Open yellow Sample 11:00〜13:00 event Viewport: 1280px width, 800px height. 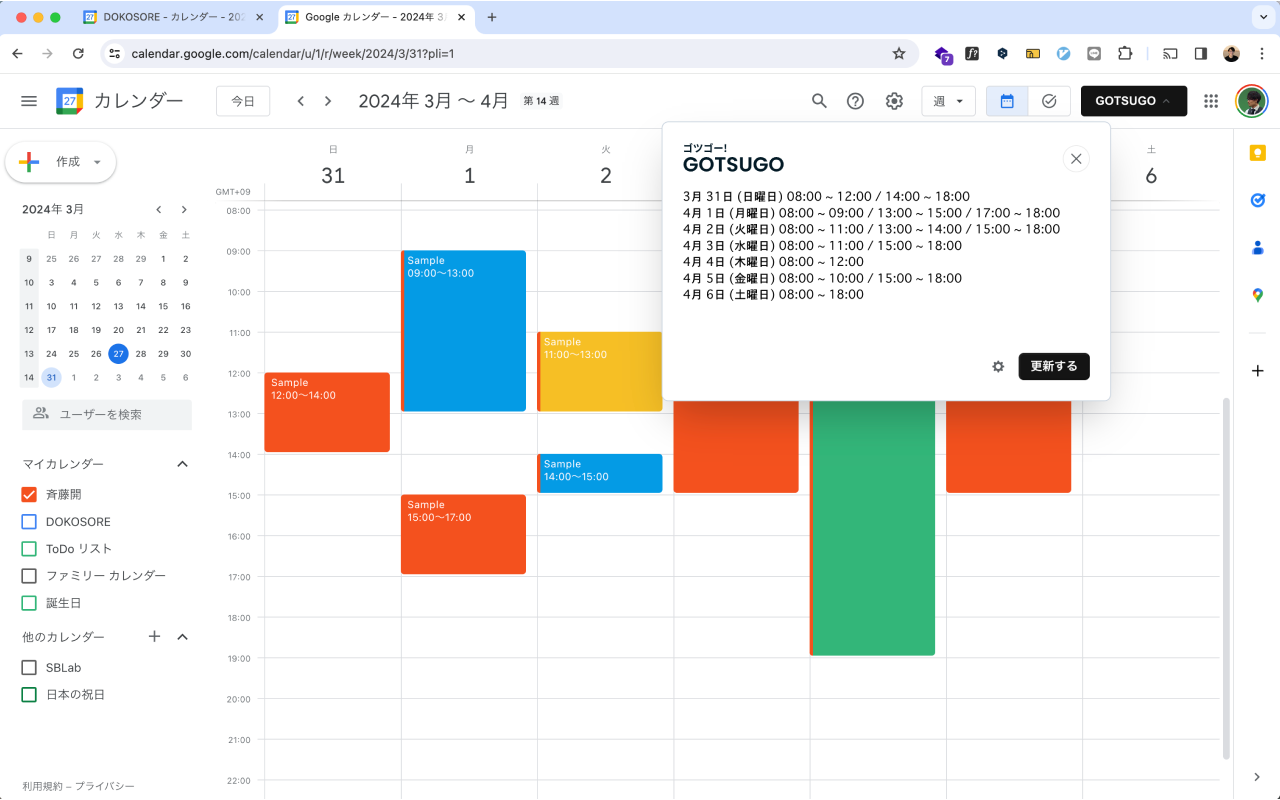point(600,371)
